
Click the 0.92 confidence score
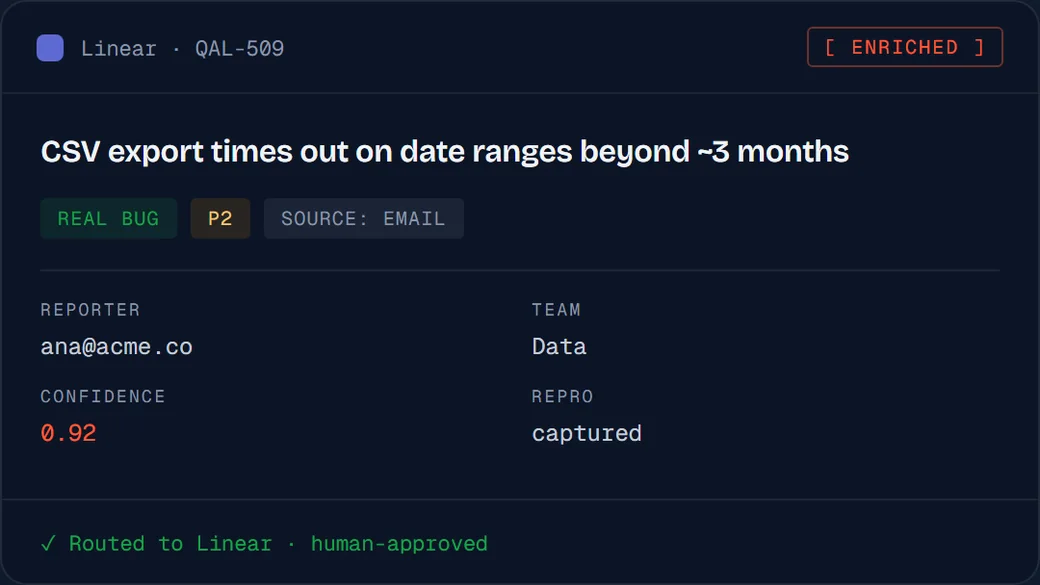[68, 433]
